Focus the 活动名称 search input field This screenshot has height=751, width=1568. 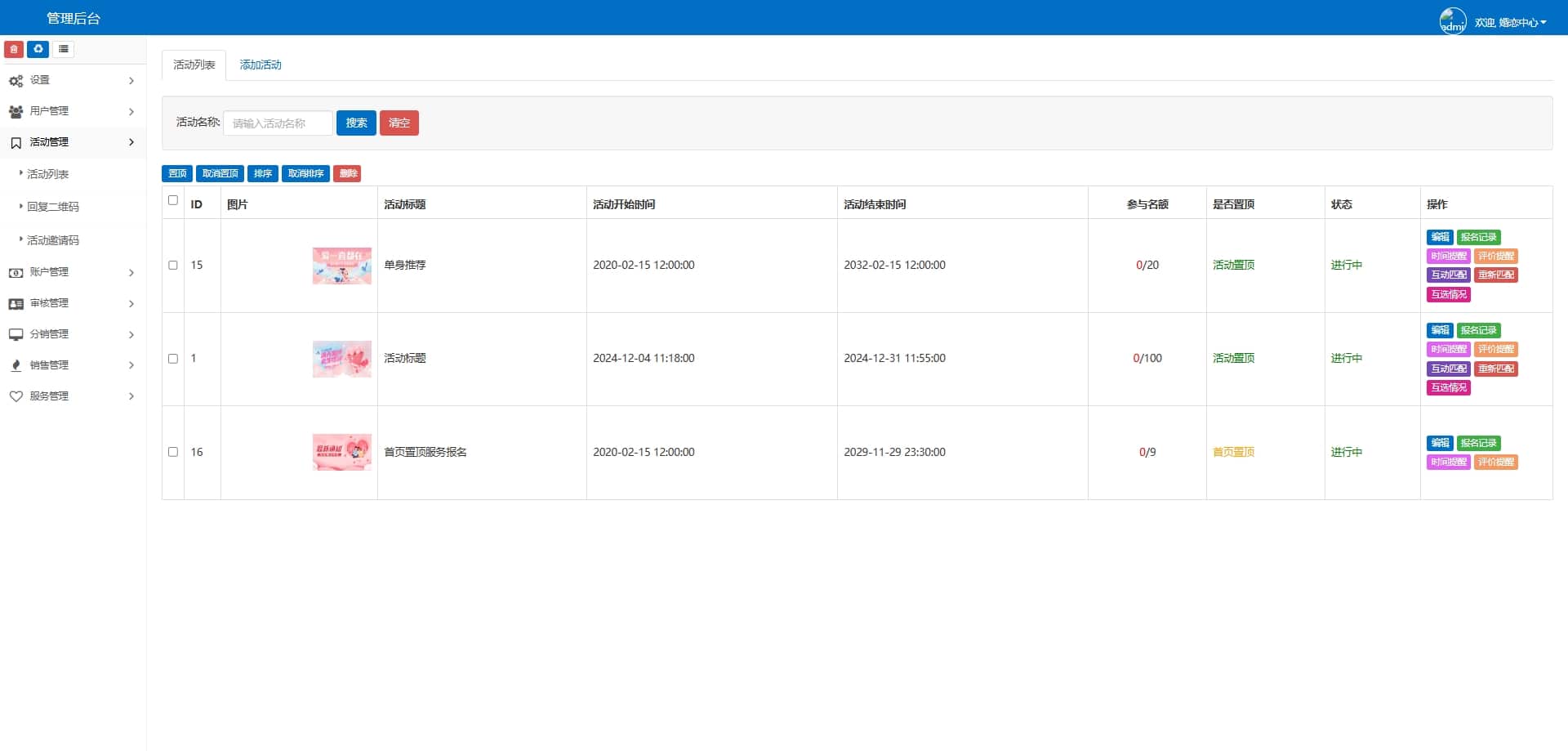click(x=278, y=123)
